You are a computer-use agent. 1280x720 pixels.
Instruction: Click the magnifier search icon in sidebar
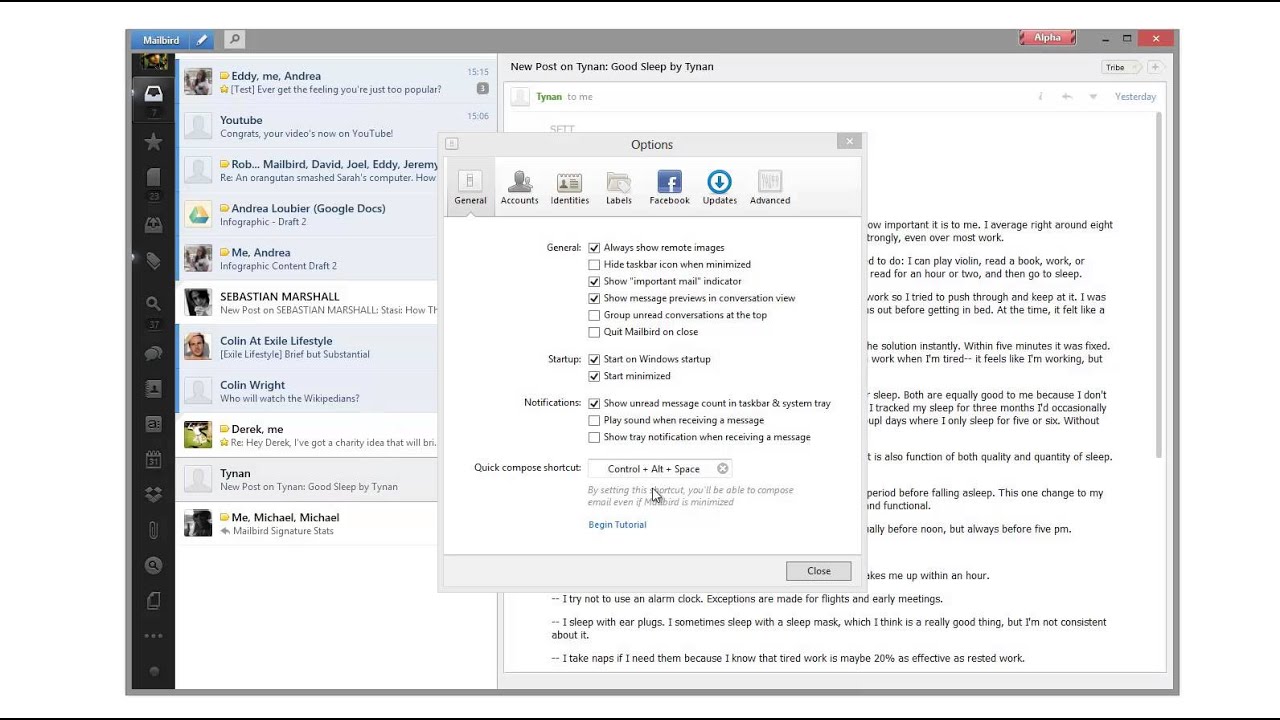[x=153, y=303]
